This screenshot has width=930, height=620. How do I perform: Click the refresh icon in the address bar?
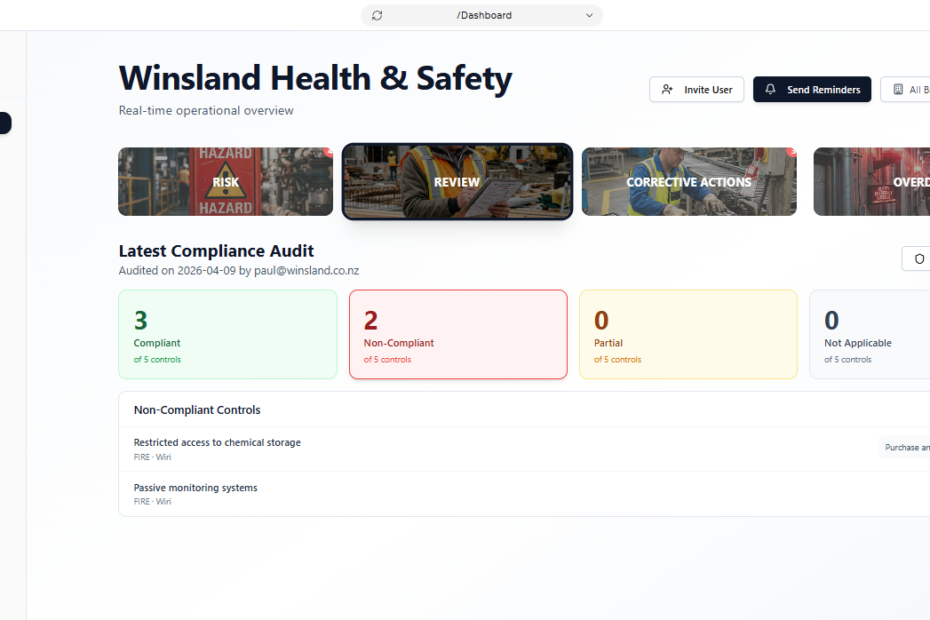click(377, 15)
